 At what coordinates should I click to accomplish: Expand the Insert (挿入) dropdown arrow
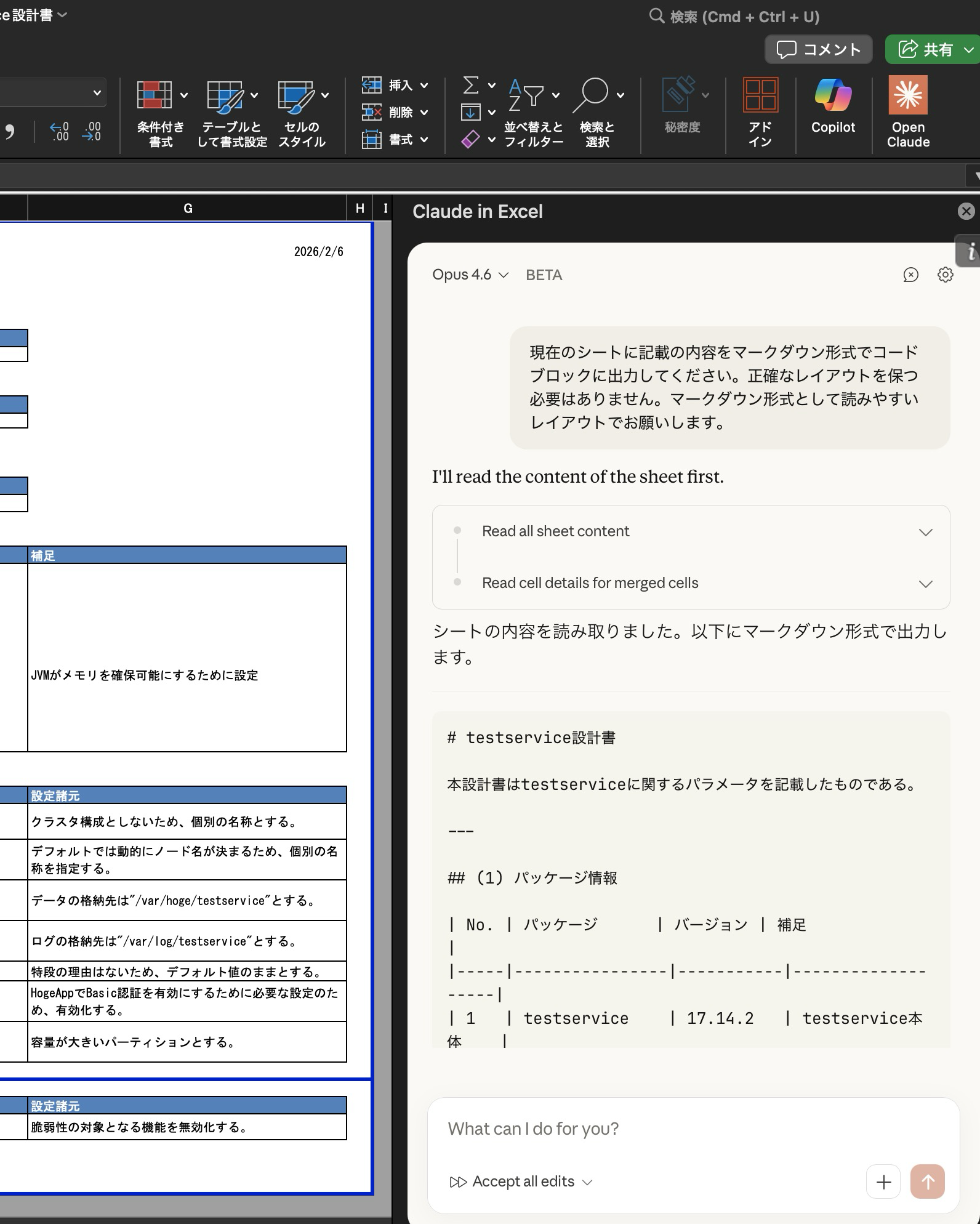click(424, 86)
